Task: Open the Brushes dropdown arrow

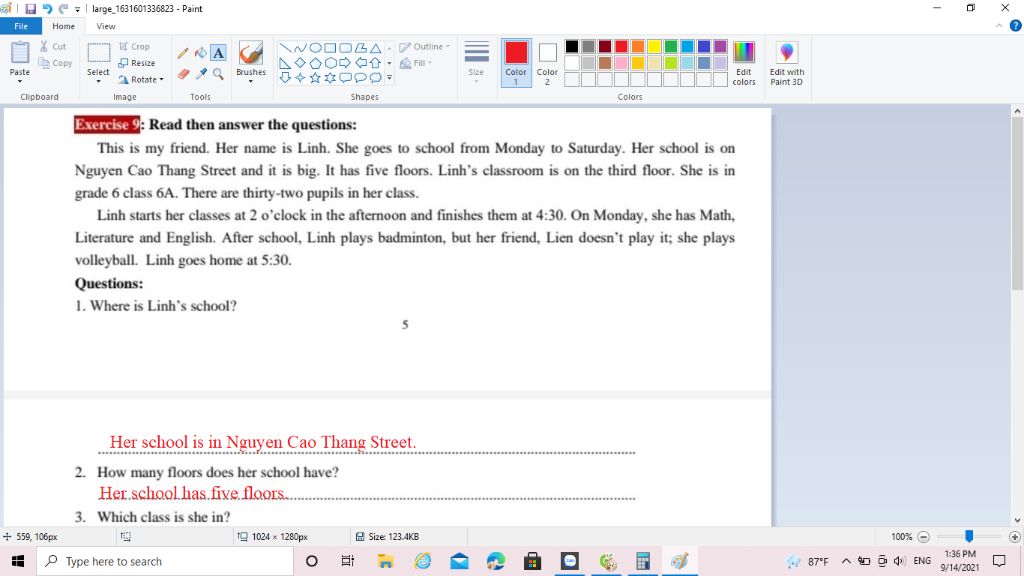Action: click(x=251, y=82)
